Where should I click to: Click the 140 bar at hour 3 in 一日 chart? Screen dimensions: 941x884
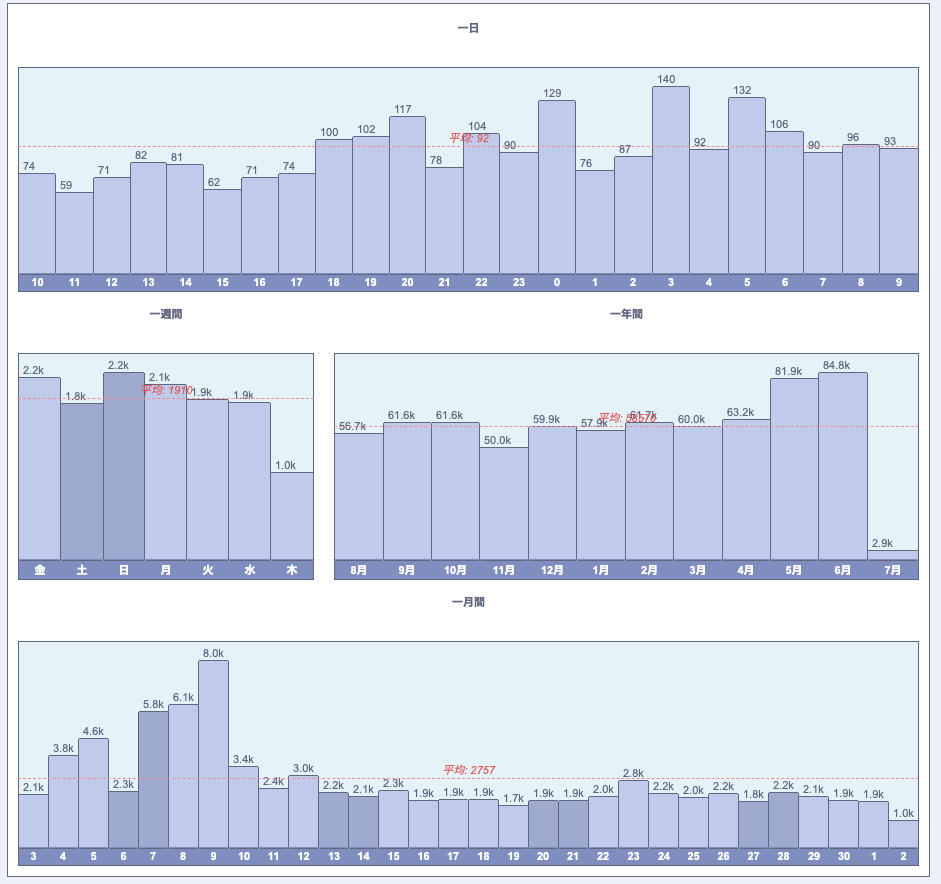click(670, 180)
